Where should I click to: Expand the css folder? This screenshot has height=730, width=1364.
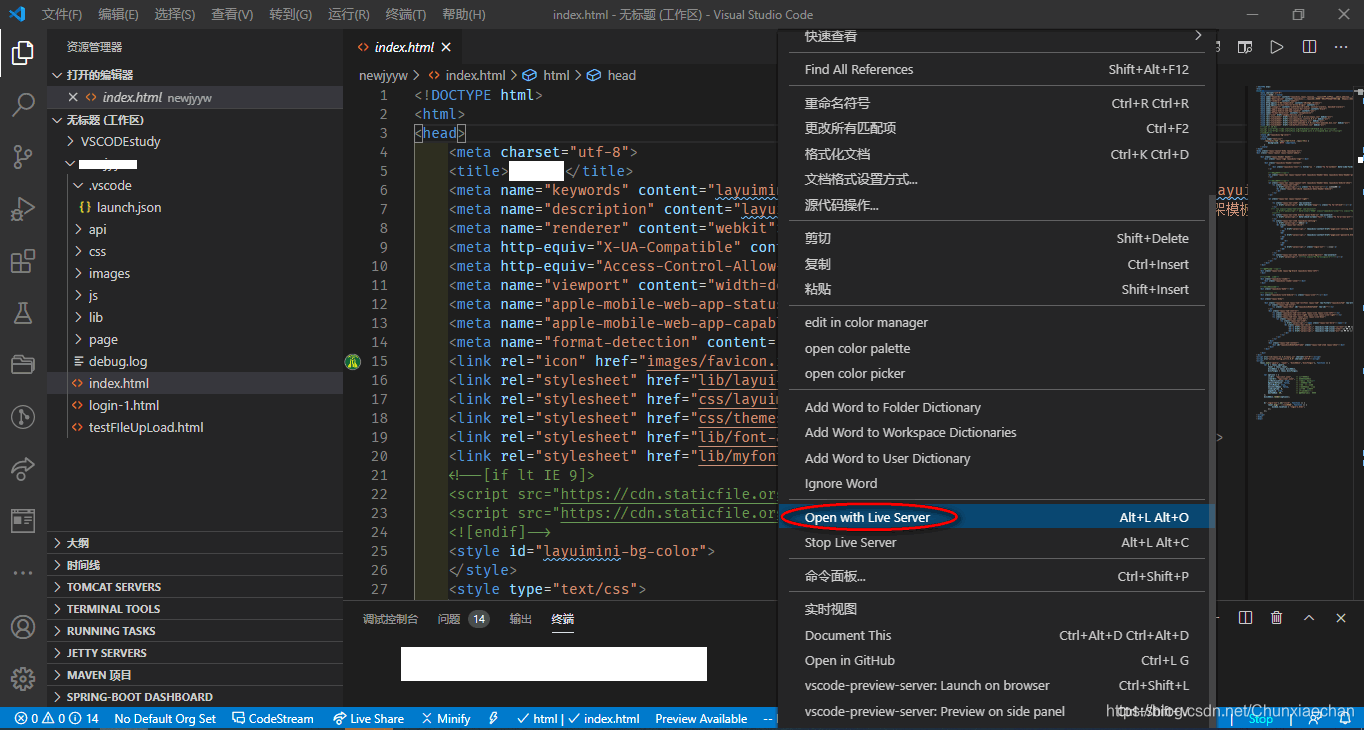coord(195,251)
